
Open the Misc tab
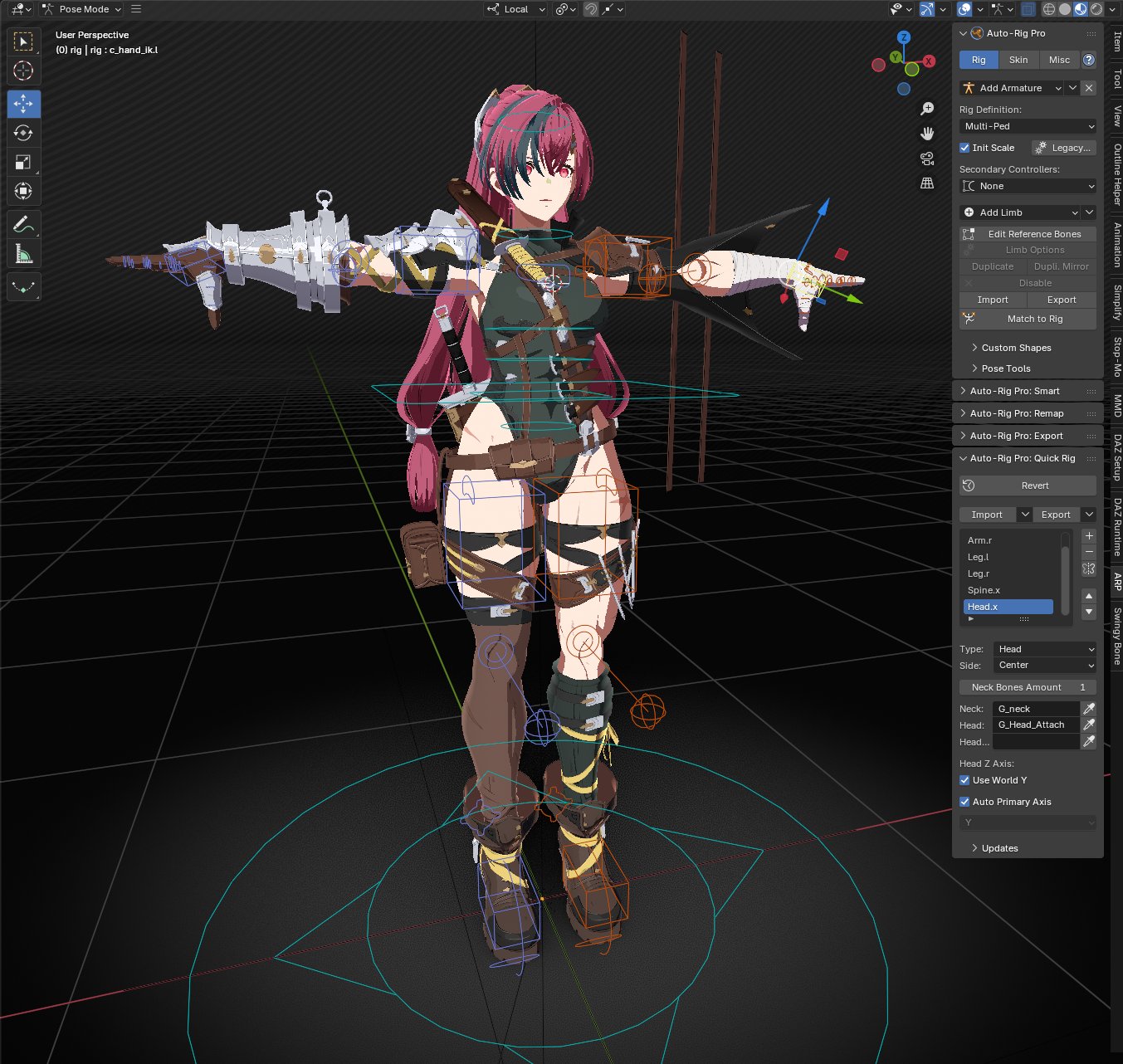tap(1059, 60)
